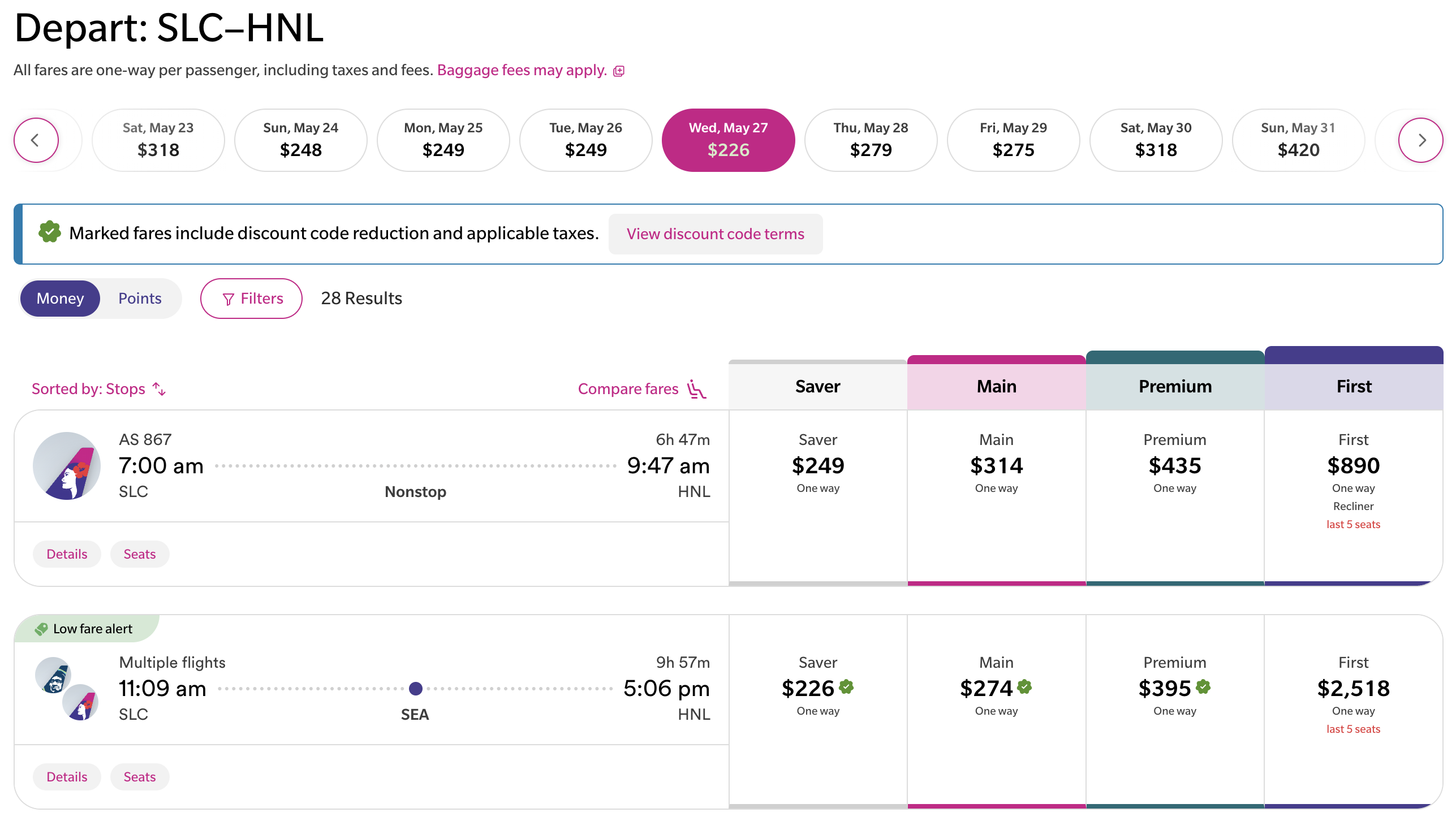Open the Baggage fees may apply link
Screen dimensions: 1456x821
(x=522, y=70)
